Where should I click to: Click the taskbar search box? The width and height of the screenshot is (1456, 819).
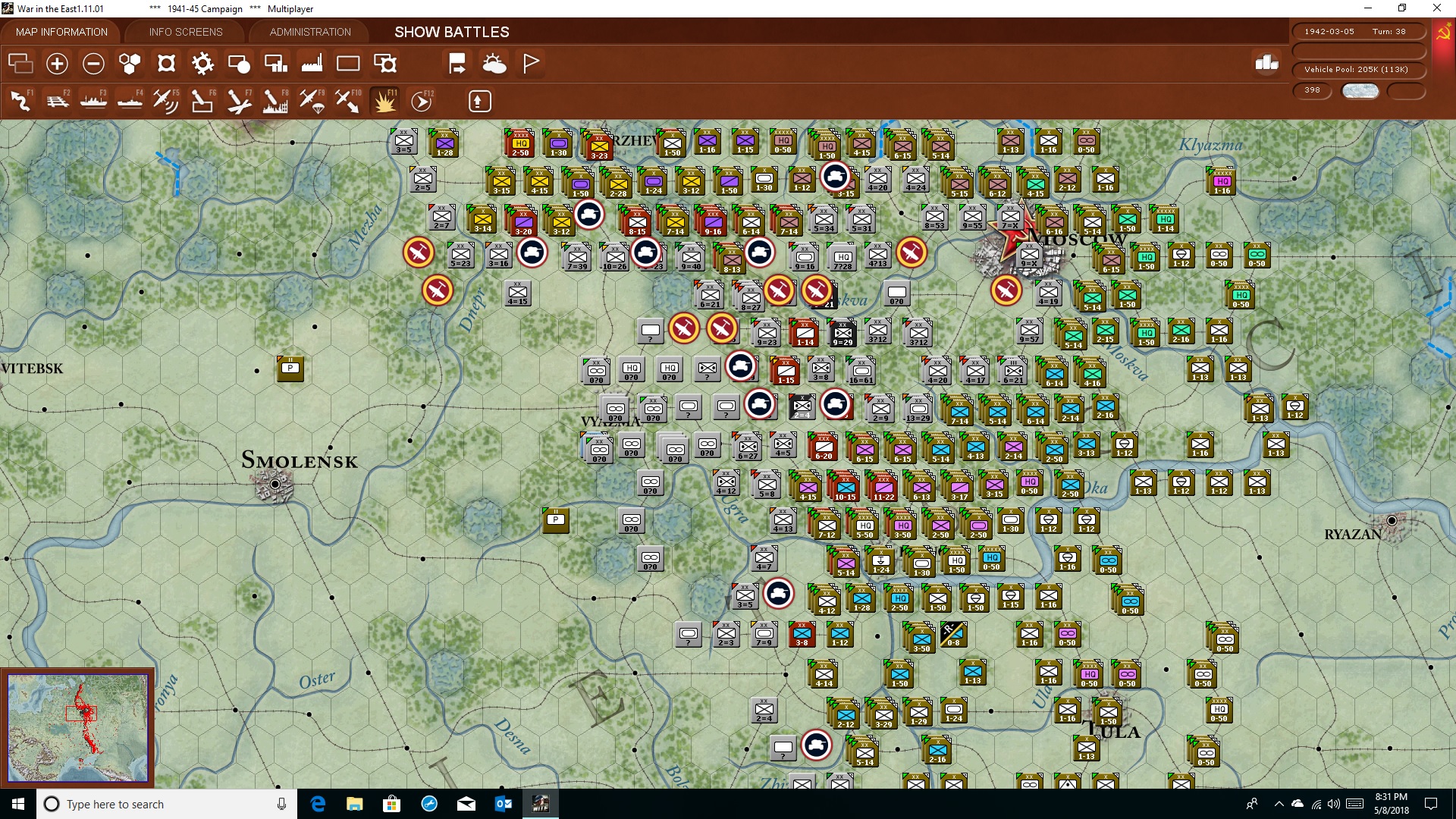167,804
